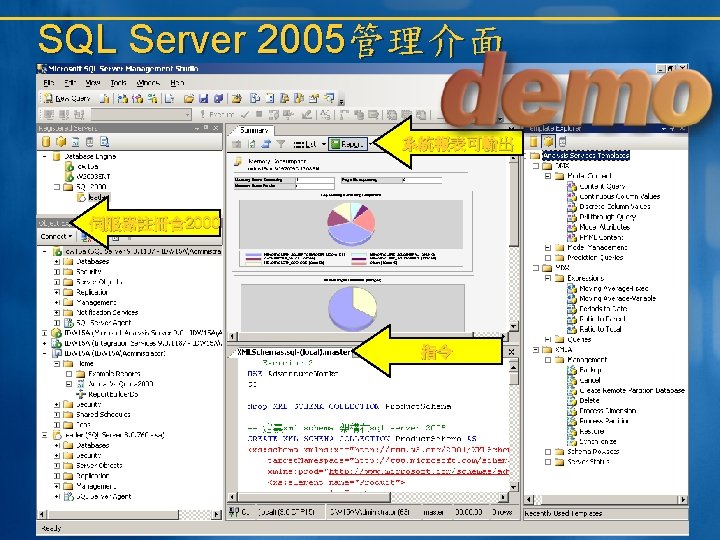Select the Discrete Column Values template
720x540 pixels.
click(614, 206)
